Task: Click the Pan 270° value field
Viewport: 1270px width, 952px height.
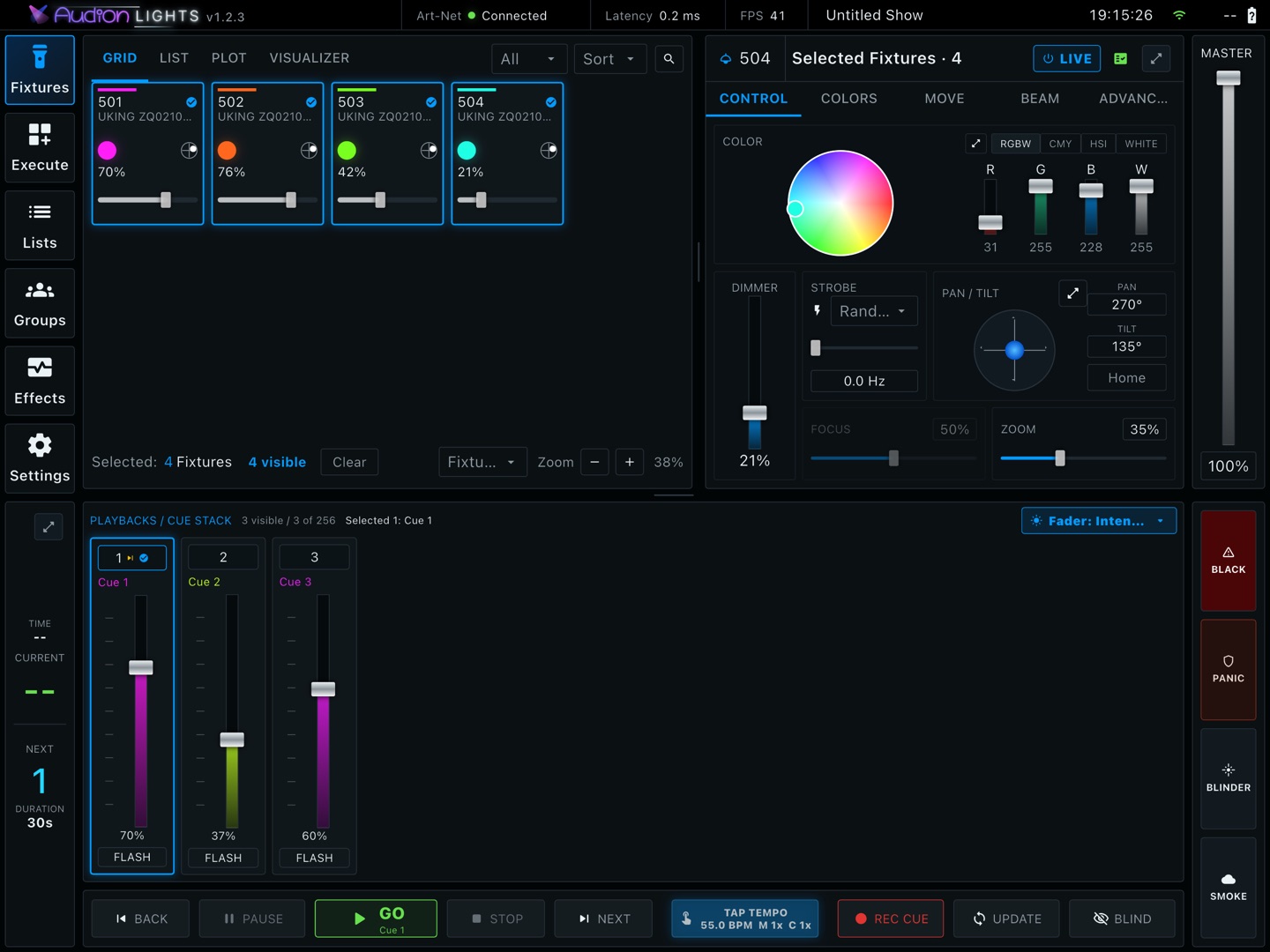Action: pyautogui.click(x=1127, y=304)
